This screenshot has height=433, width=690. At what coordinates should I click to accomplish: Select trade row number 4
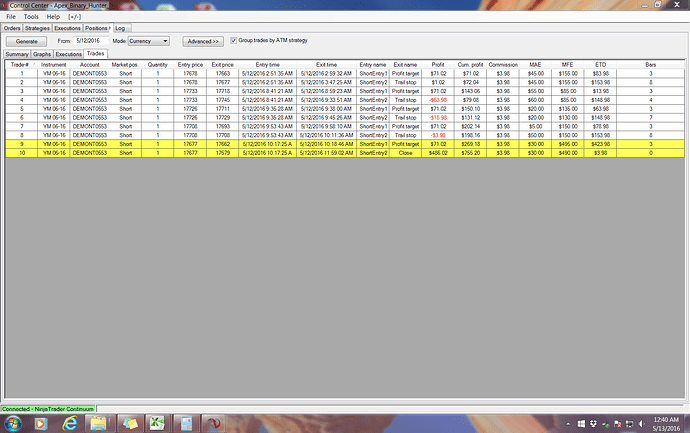[345, 100]
